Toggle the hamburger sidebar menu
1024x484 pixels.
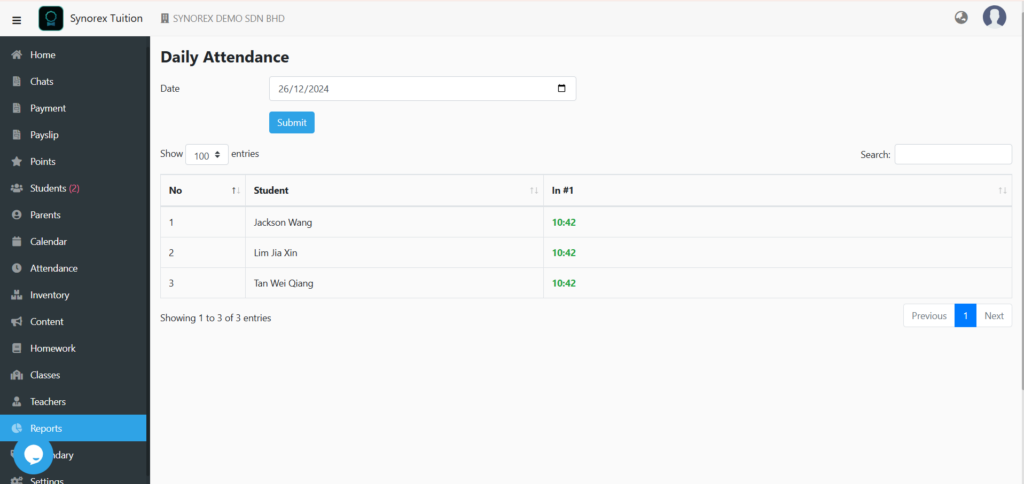[17, 20]
